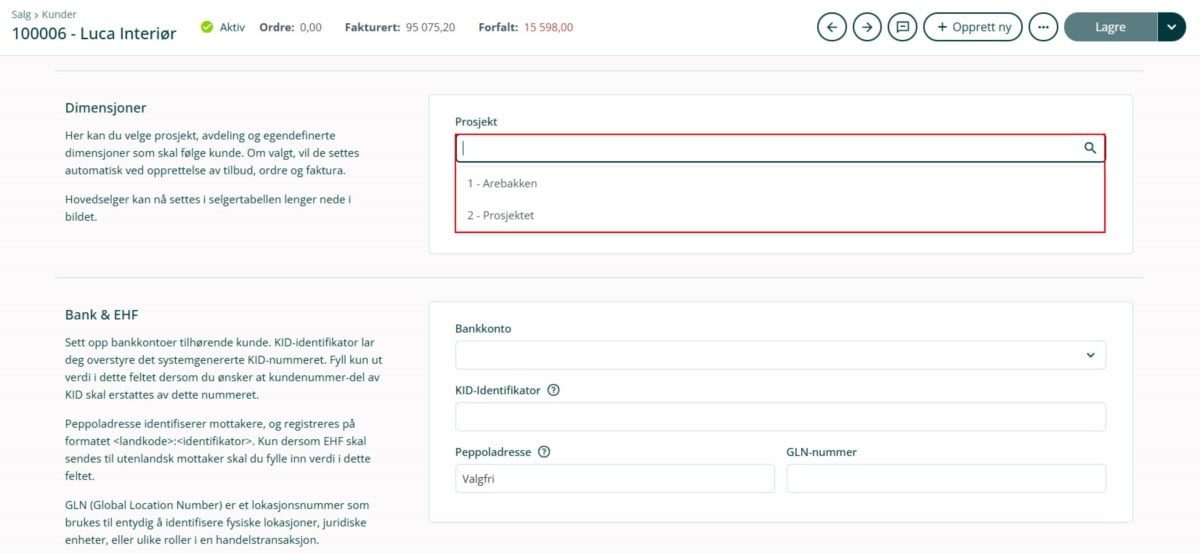Click the green Aktiv status checkmark
The height and width of the screenshot is (554, 1200).
tap(207, 27)
